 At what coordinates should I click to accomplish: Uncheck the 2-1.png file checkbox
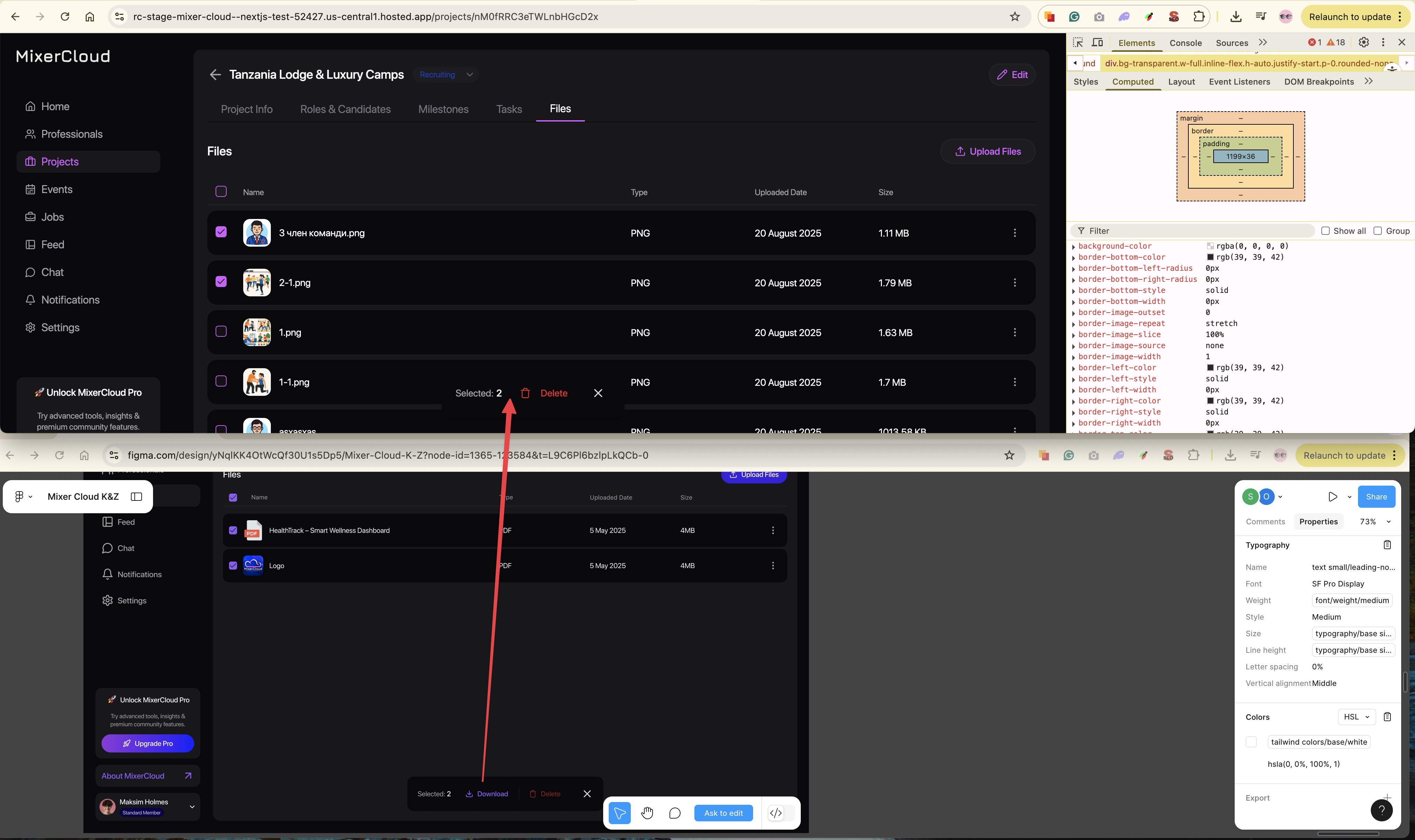coord(221,282)
